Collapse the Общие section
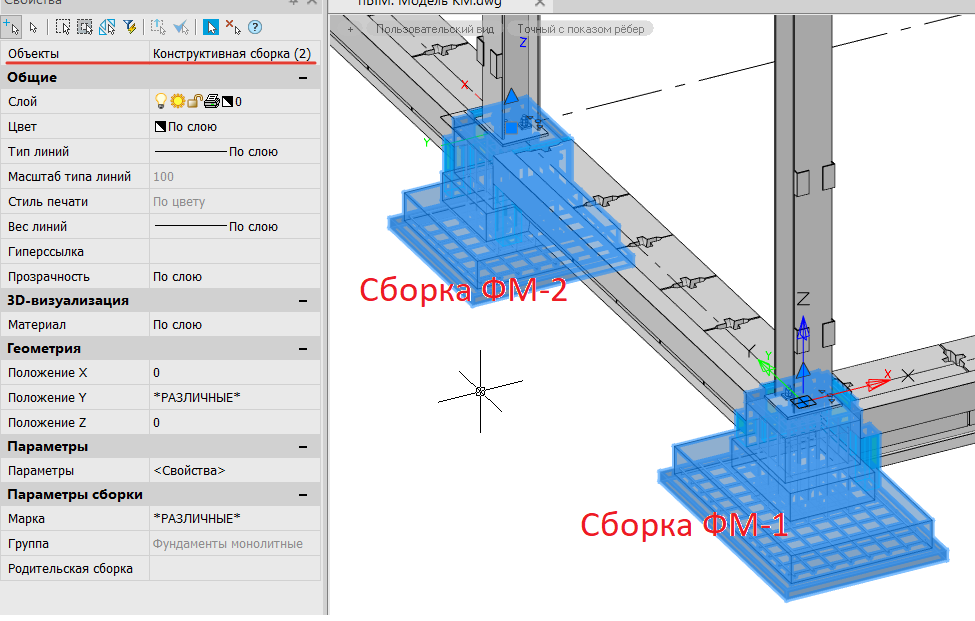The image size is (975, 621). tap(302, 77)
